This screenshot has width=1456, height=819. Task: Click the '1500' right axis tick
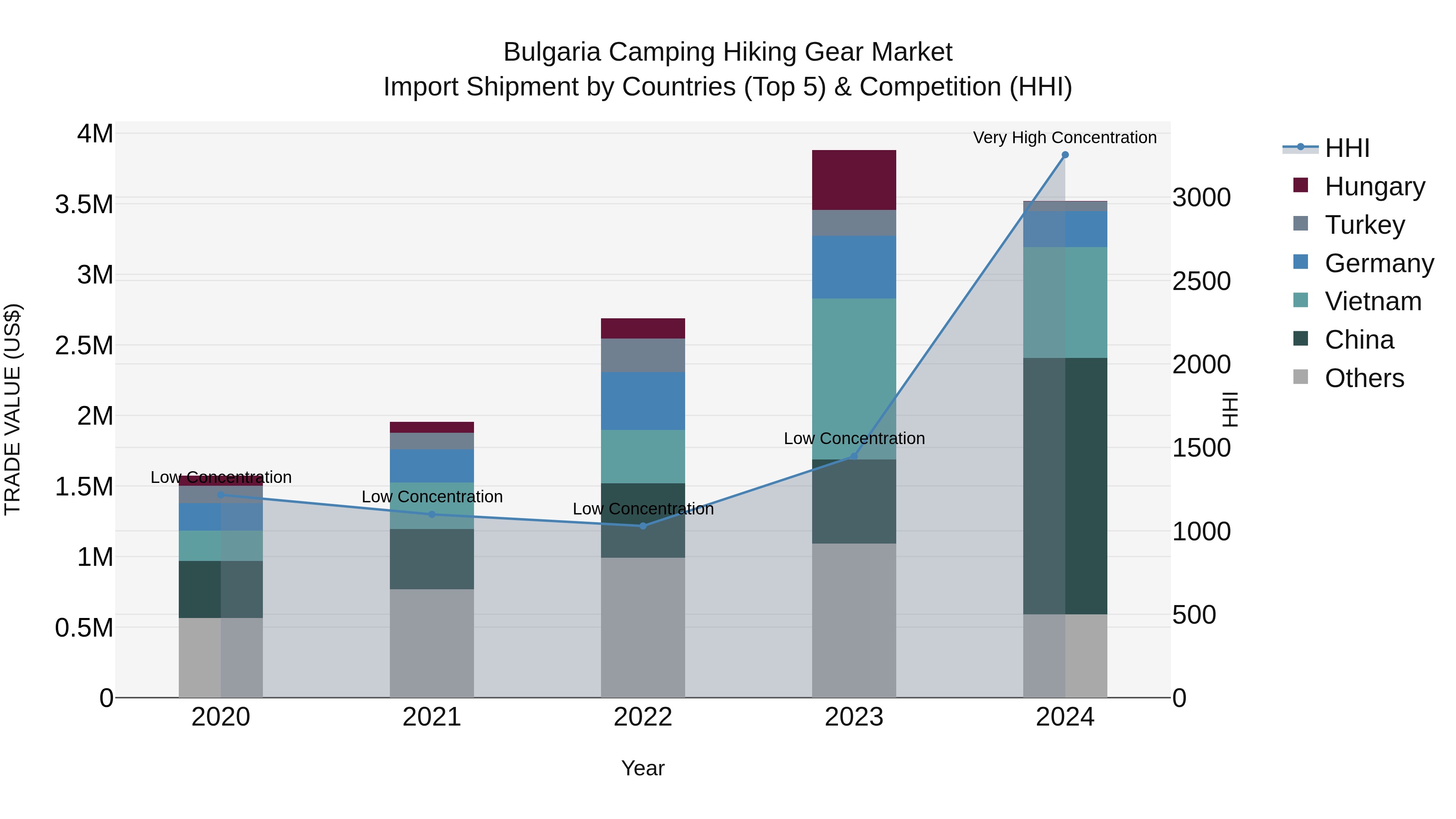pyautogui.click(x=1202, y=448)
